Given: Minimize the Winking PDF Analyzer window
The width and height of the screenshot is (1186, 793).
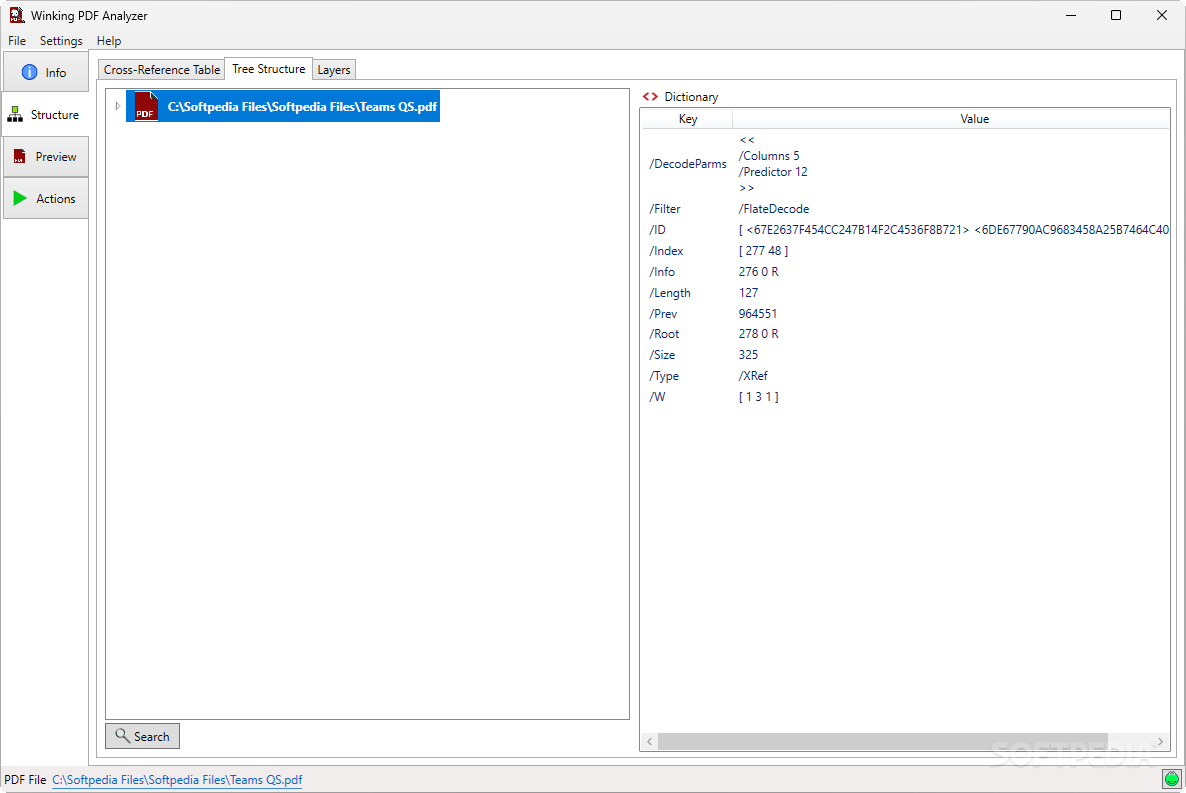Looking at the screenshot, I should pos(1070,15).
